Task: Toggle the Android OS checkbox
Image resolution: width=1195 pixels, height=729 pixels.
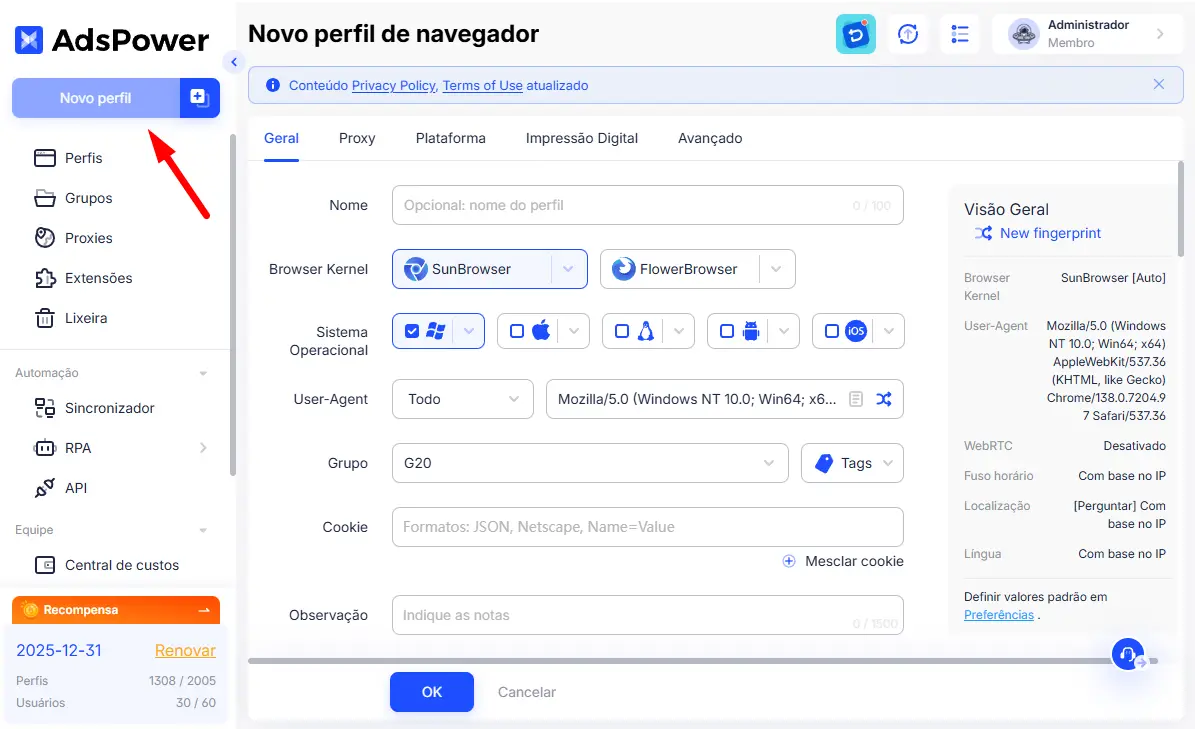Action: pyautogui.click(x=727, y=331)
